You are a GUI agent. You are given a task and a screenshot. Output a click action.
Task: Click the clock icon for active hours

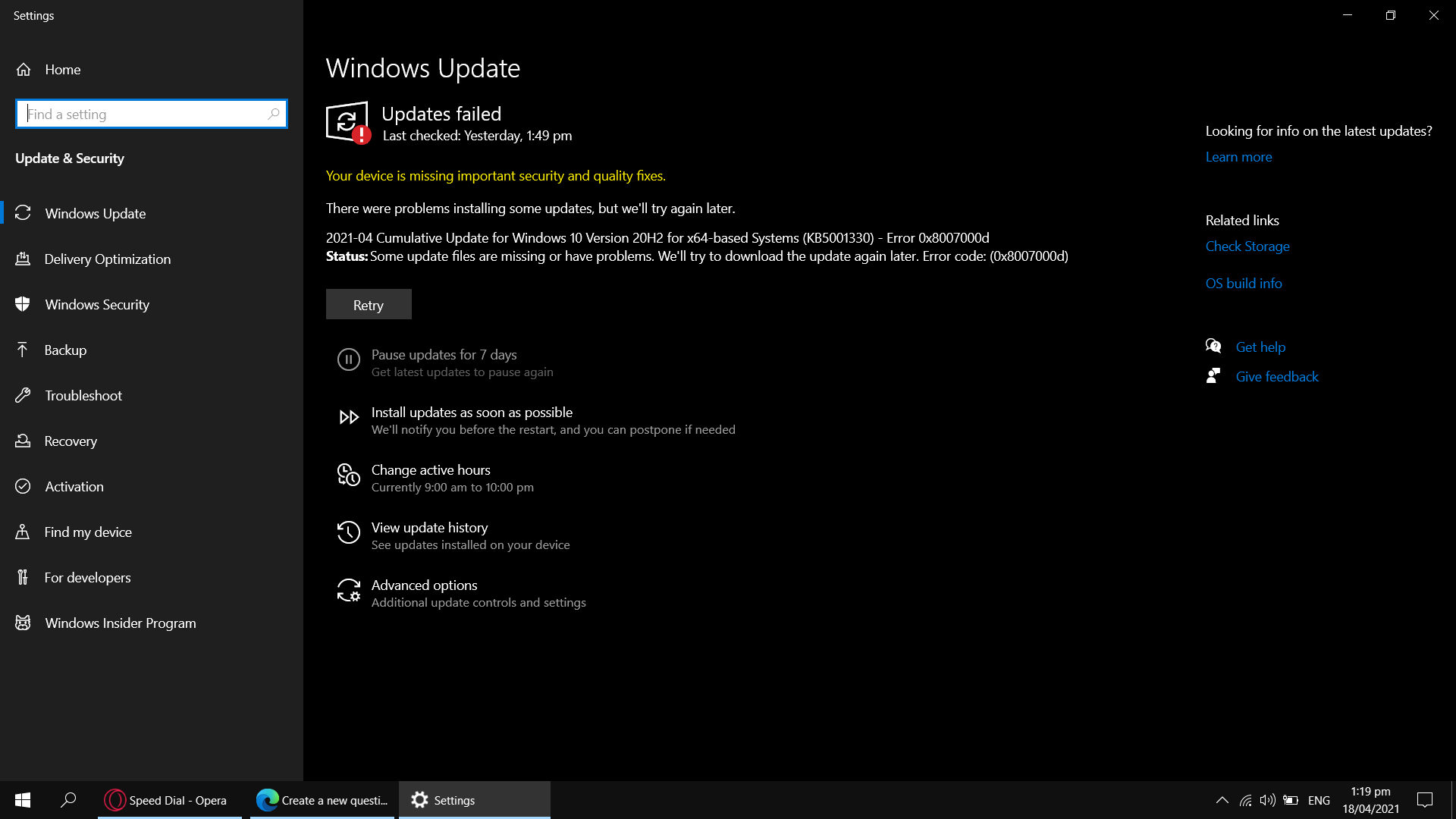(349, 475)
